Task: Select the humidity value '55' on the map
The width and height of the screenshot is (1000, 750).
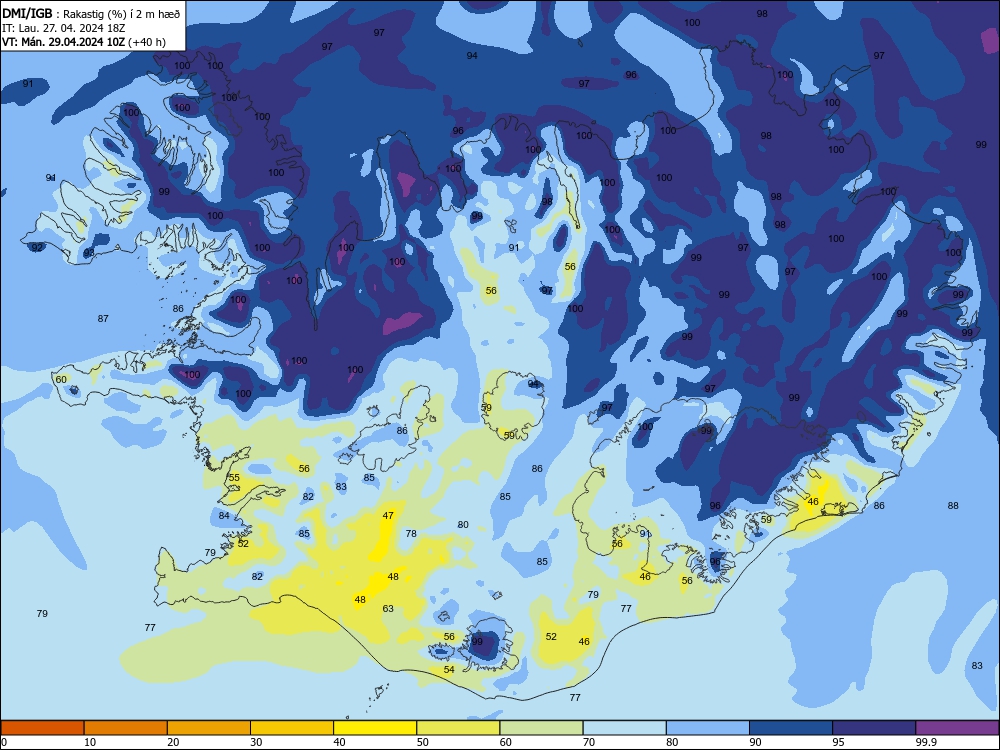Action: tap(234, 478)
